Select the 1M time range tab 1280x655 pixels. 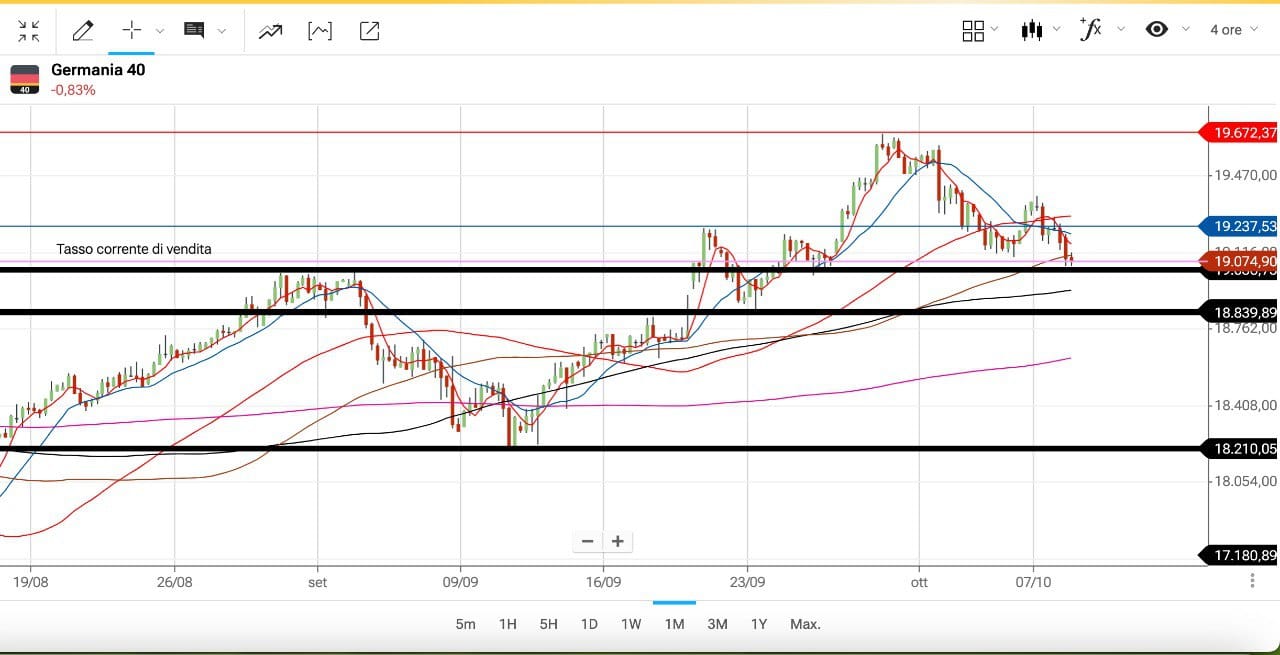[674, 624]
